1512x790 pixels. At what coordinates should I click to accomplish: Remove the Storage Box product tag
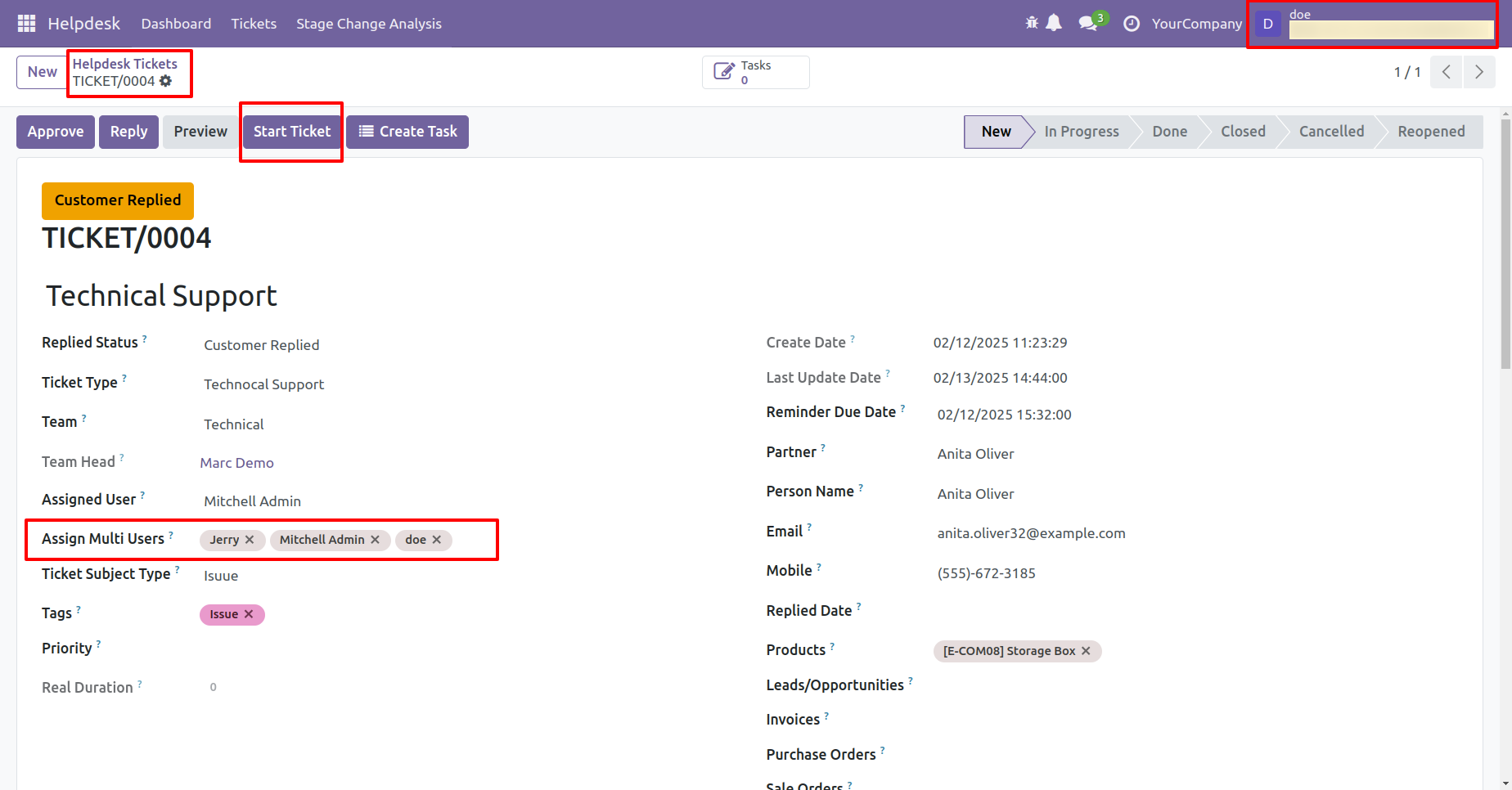coord(1086,651)
